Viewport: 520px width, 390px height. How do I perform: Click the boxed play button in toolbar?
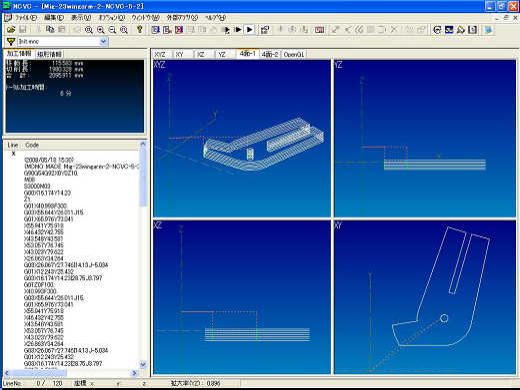[250, 30]
